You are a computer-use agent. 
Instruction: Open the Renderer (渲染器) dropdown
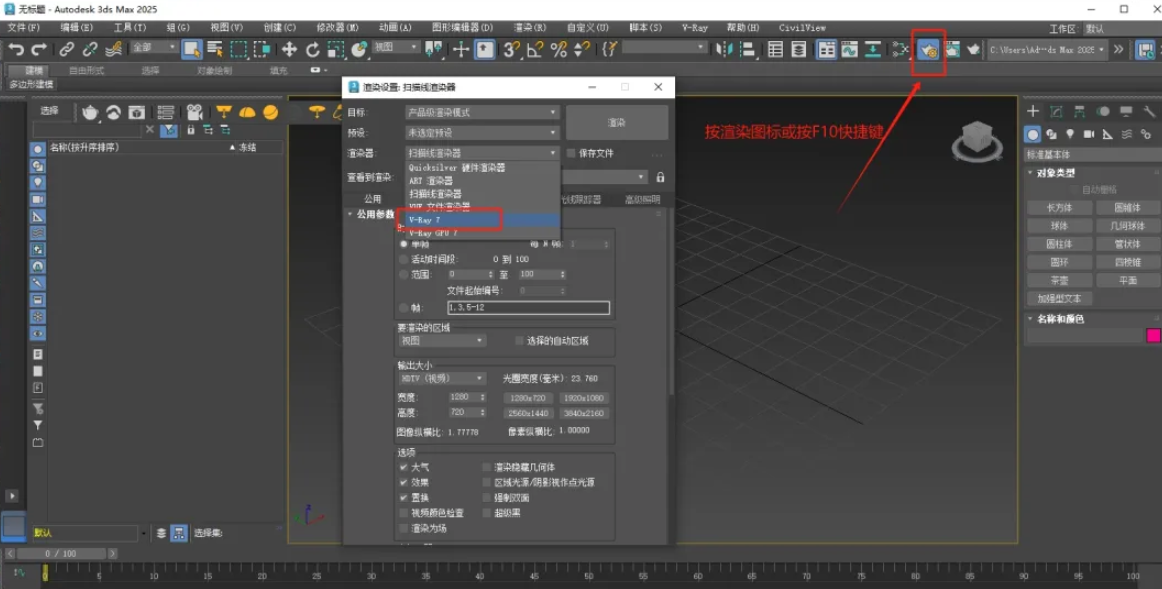point(482,153)
